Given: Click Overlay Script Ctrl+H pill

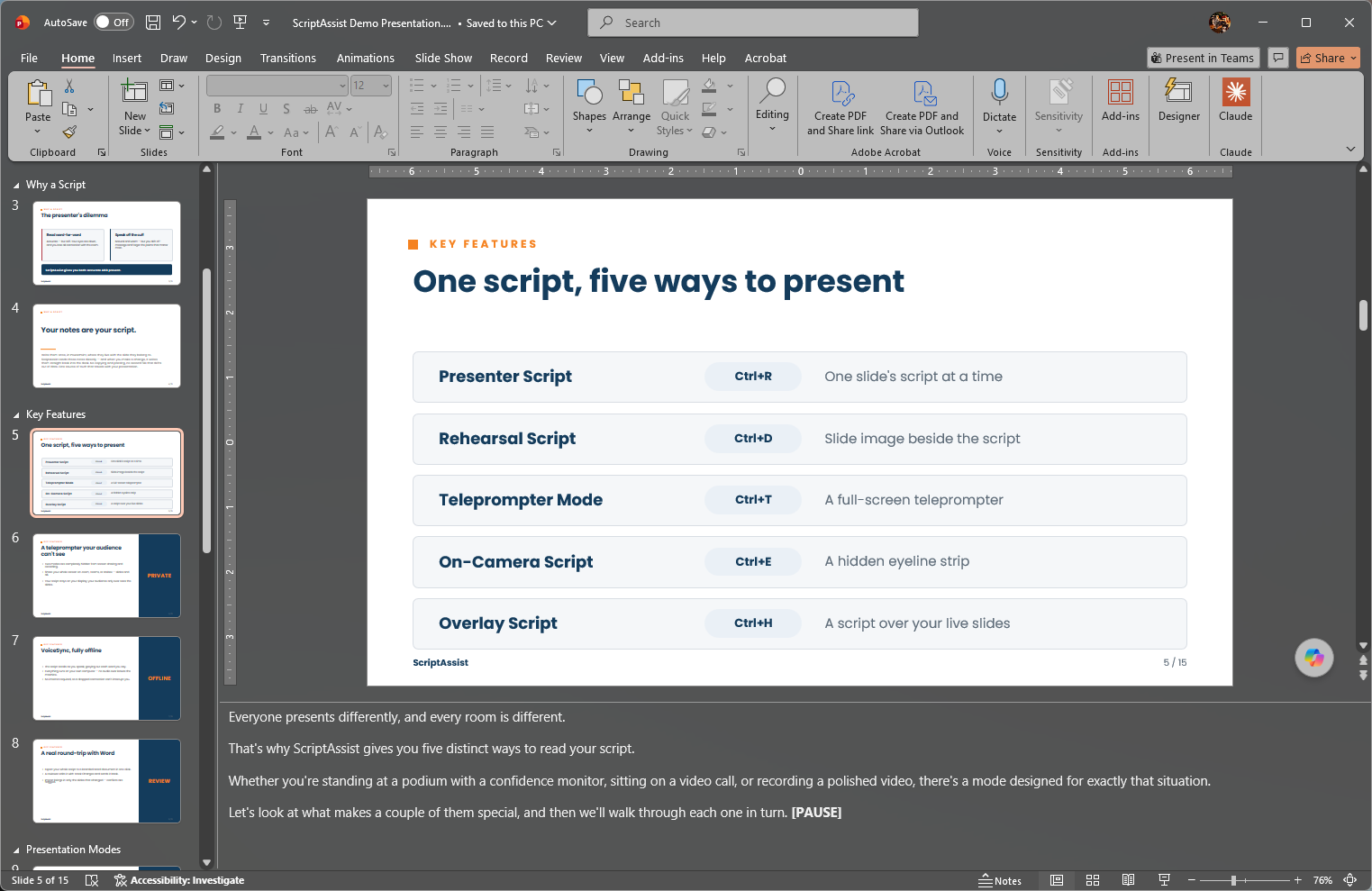Looking at the screenshot, I should point(753,623).
